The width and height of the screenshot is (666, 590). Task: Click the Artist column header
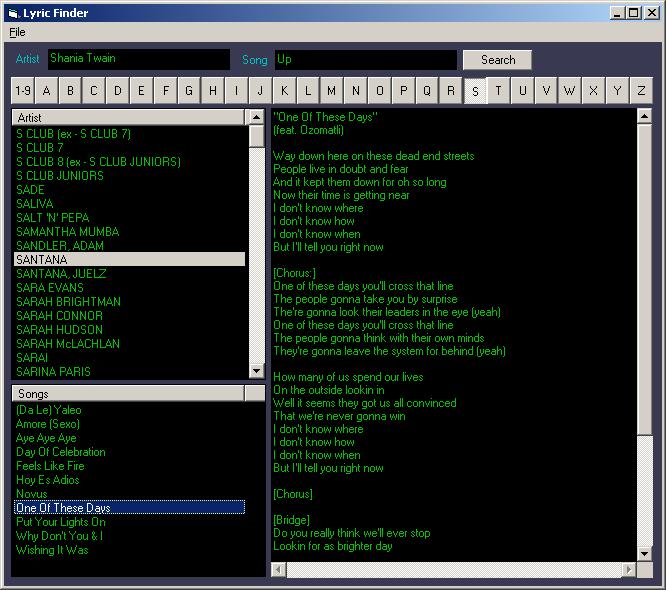tap(128, 118)
